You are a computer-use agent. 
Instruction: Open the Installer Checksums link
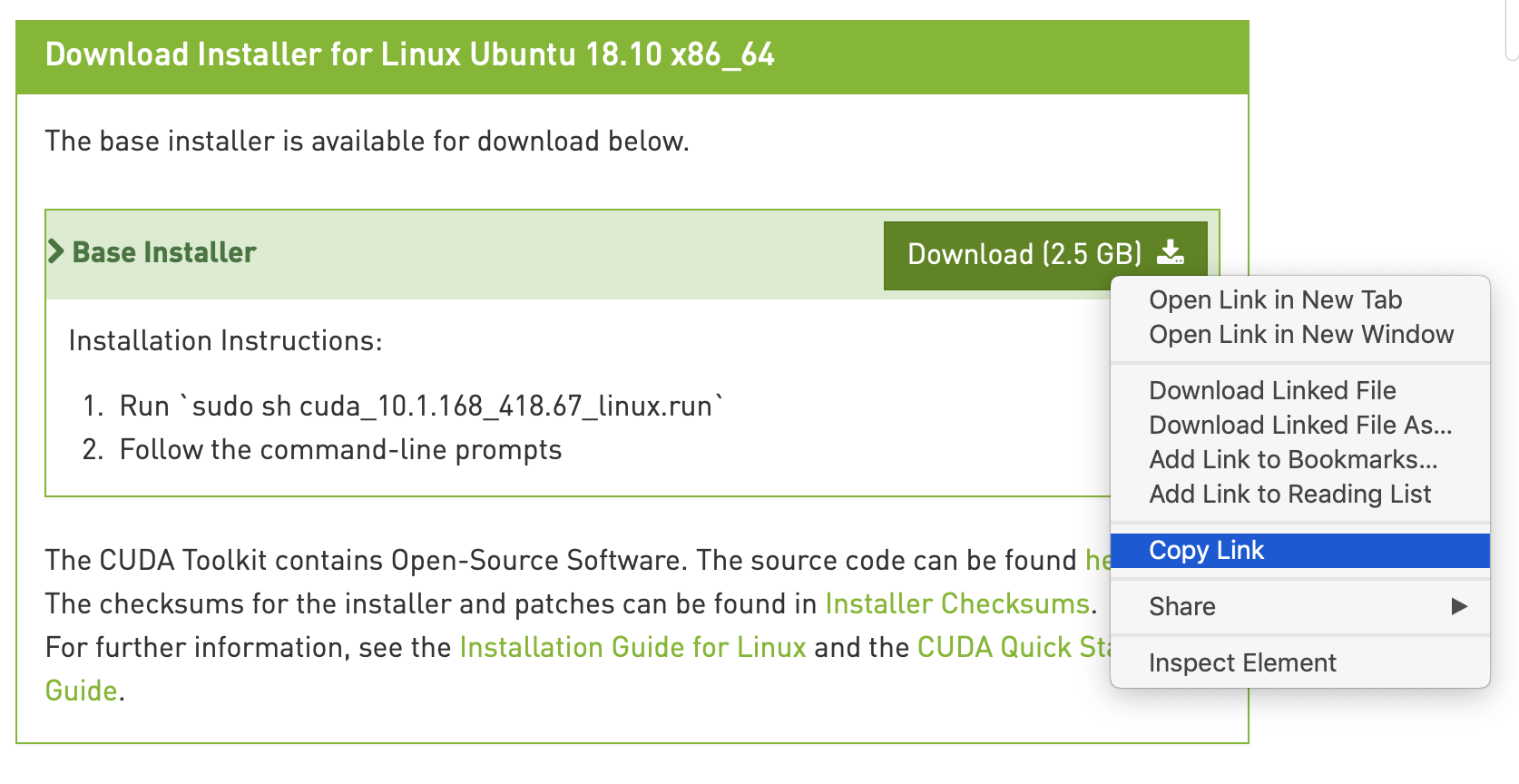click(956, 603)
